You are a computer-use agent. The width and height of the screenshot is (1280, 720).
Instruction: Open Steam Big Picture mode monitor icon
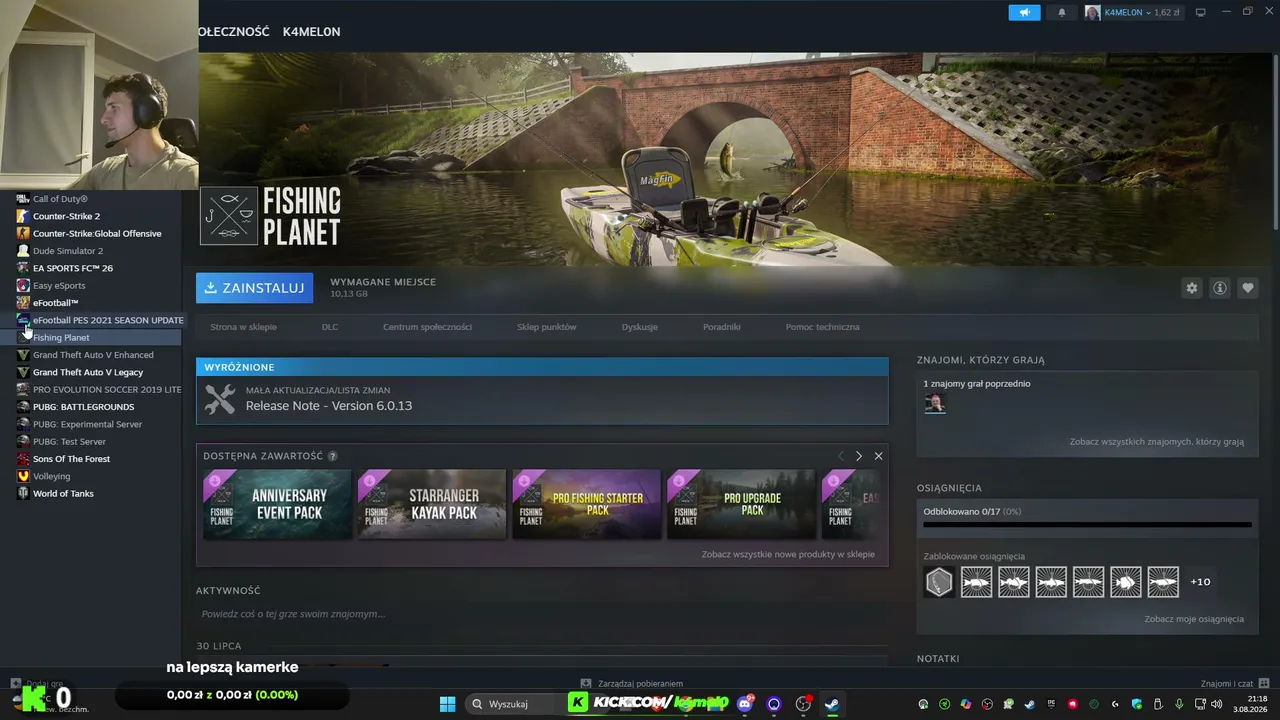1201,12
